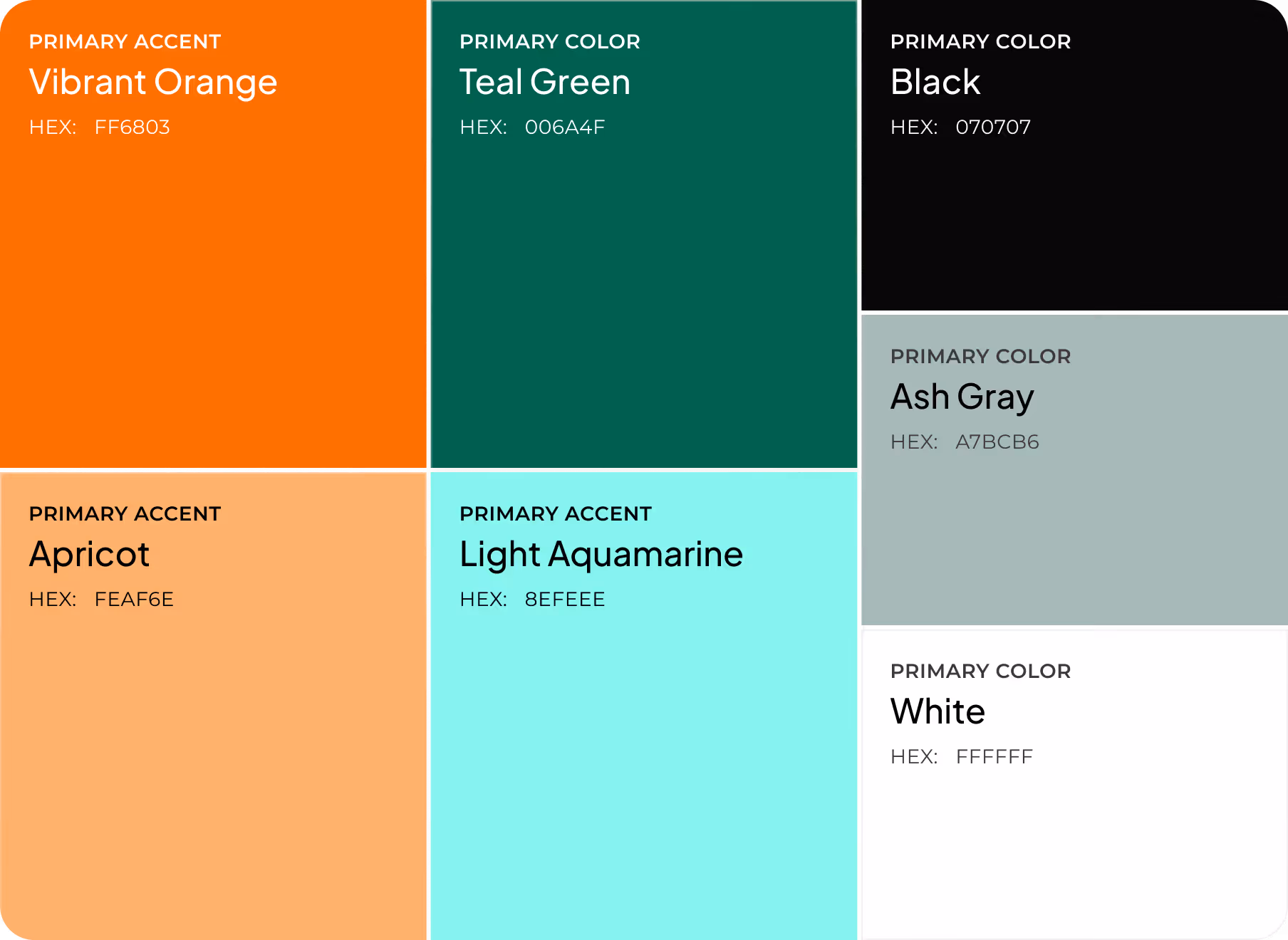Select the Apricot color swatch

[x=213, y=706]
